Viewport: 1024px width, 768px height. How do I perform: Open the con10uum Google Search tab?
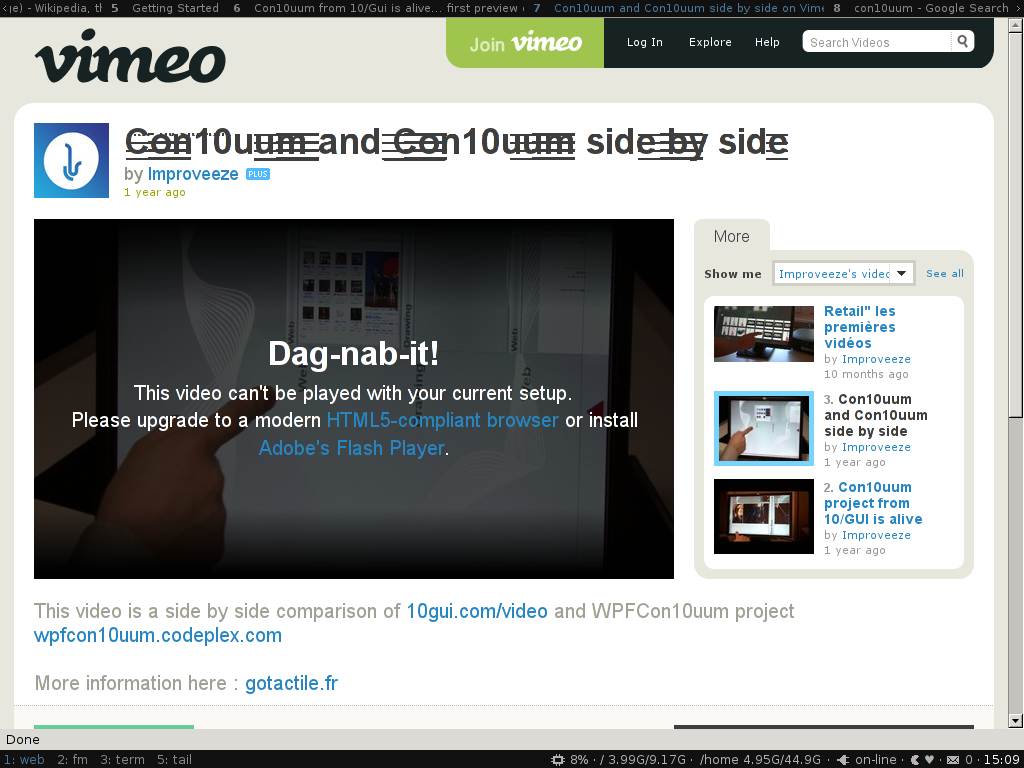pyautogui.click(x=928, y=8)
